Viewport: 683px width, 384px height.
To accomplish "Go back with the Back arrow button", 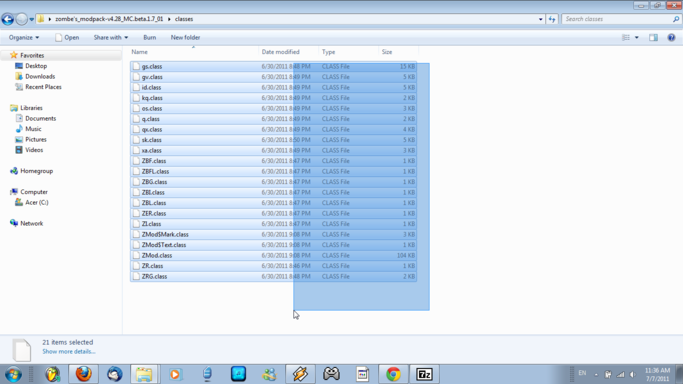I will [7, 19].
